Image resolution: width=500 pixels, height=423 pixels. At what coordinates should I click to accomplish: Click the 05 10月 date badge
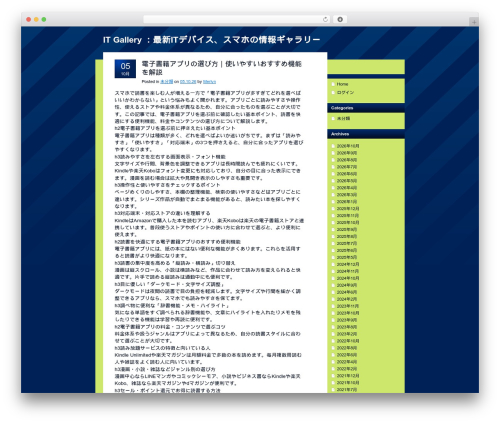(x=125, y=69)
